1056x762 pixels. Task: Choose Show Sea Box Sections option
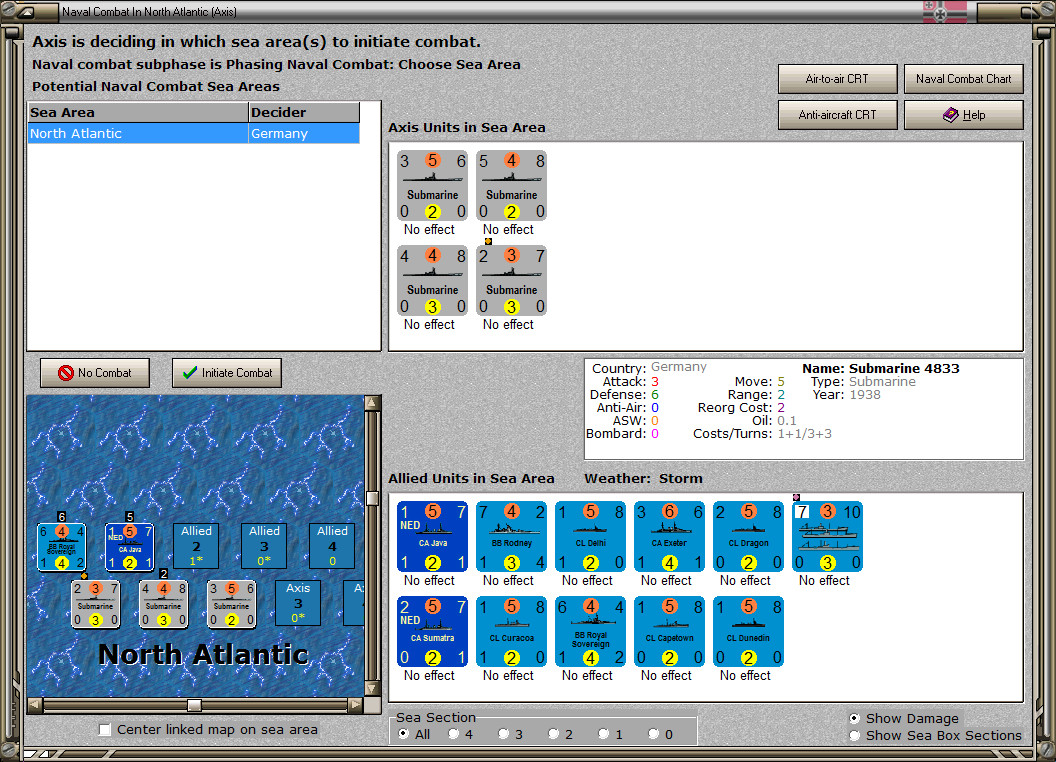coord(854,736)
